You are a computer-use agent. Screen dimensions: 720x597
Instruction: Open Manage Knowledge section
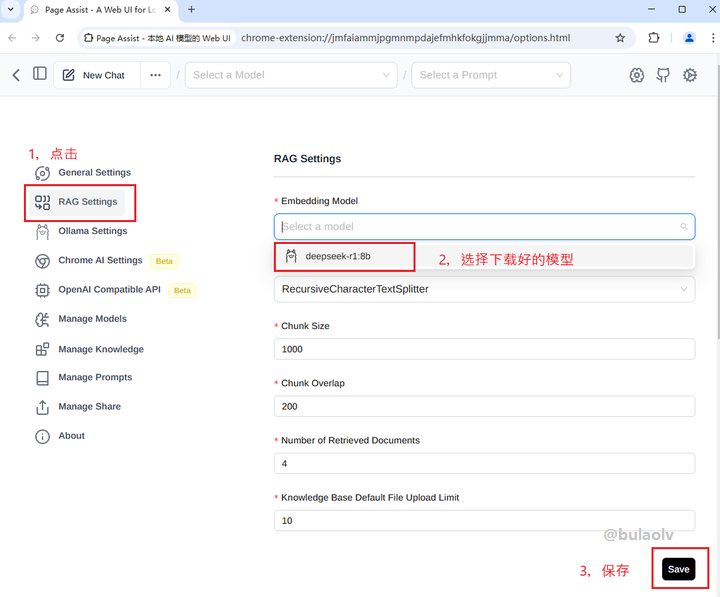pos(101,349)
